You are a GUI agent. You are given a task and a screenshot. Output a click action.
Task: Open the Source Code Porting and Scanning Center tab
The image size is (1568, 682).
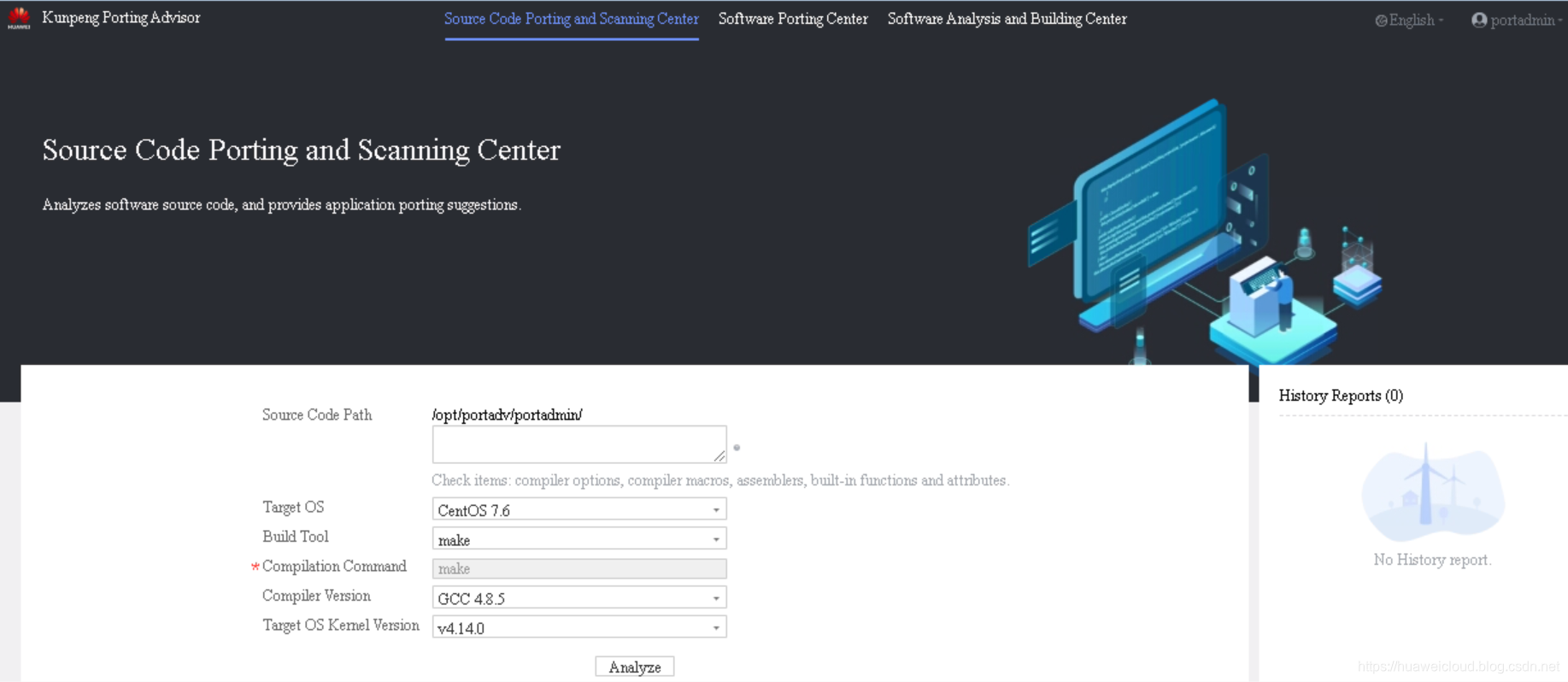pos(571,19)
